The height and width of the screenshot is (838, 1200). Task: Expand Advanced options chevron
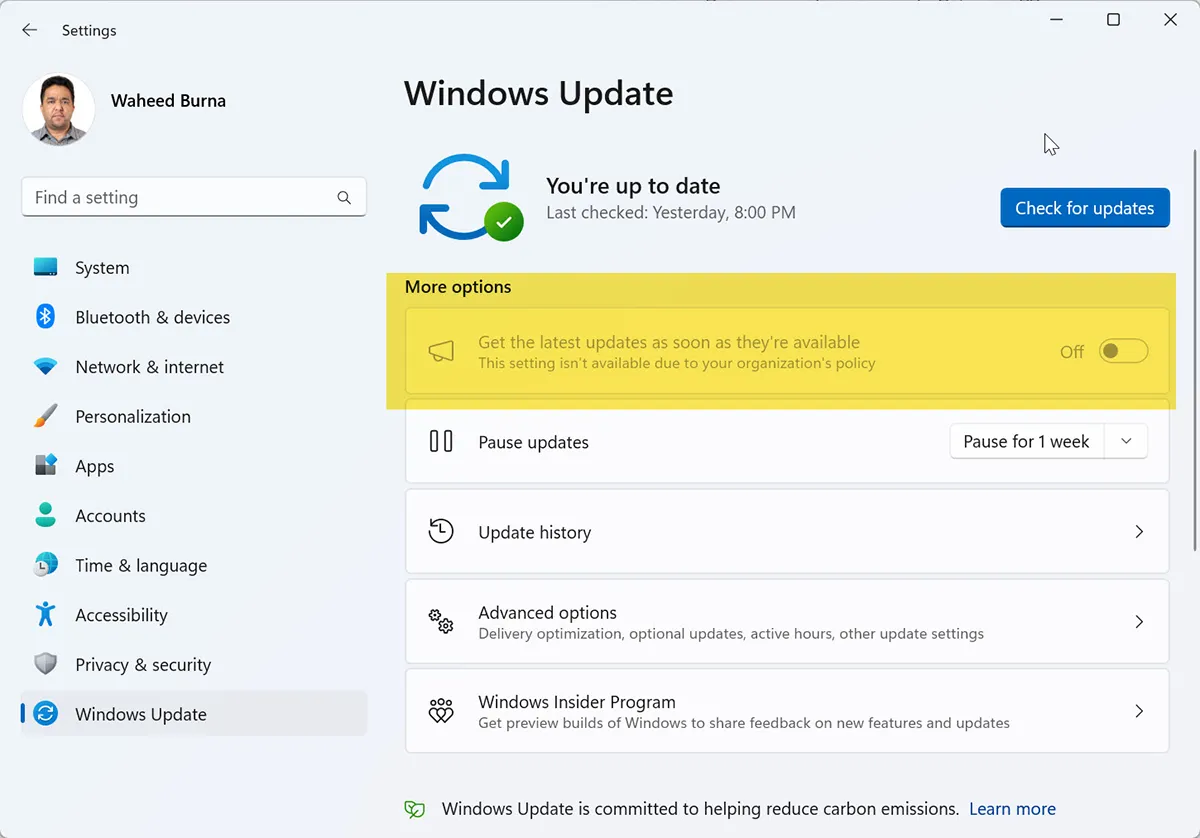coord(1139,622)
